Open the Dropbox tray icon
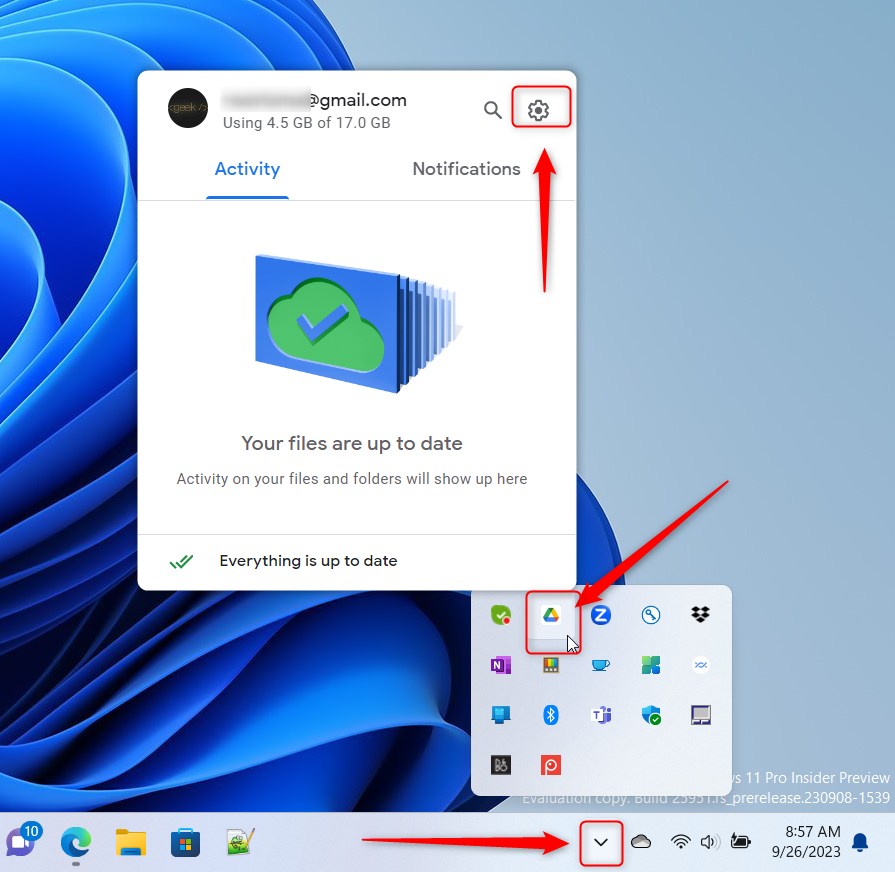The width and height of the screenshot is (895, 872). point(700,615)
